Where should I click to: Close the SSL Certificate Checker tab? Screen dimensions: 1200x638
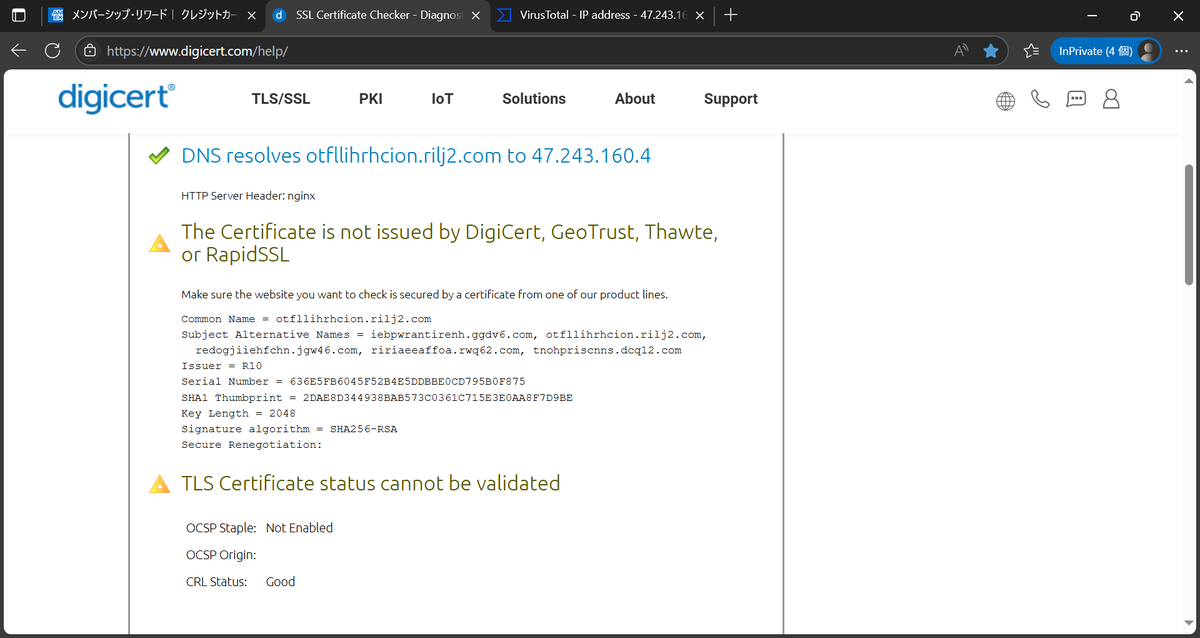tap(474, 16)
